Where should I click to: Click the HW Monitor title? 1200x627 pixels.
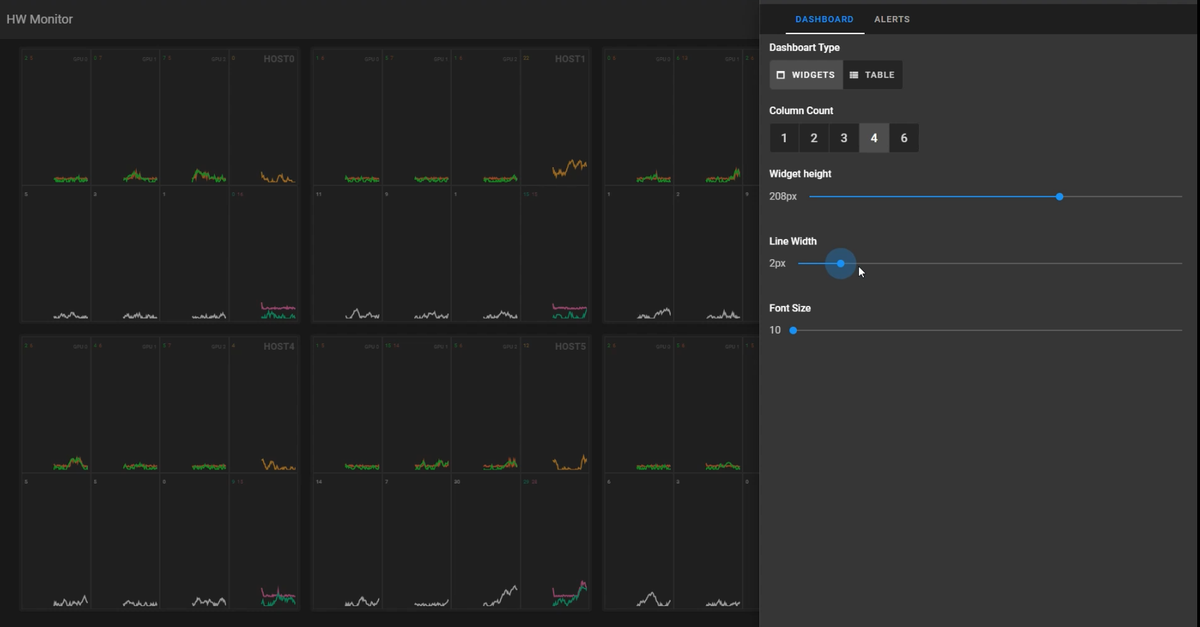(39, 19)
